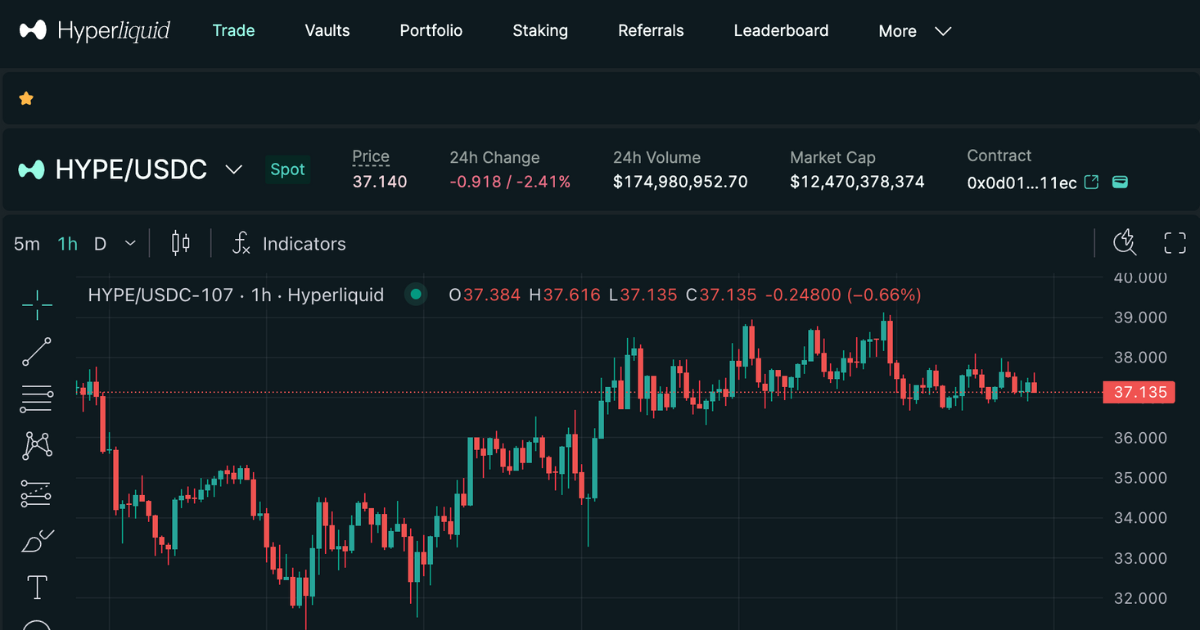
Task: Open the chart quick search icon
Action: coord(1126,242)
